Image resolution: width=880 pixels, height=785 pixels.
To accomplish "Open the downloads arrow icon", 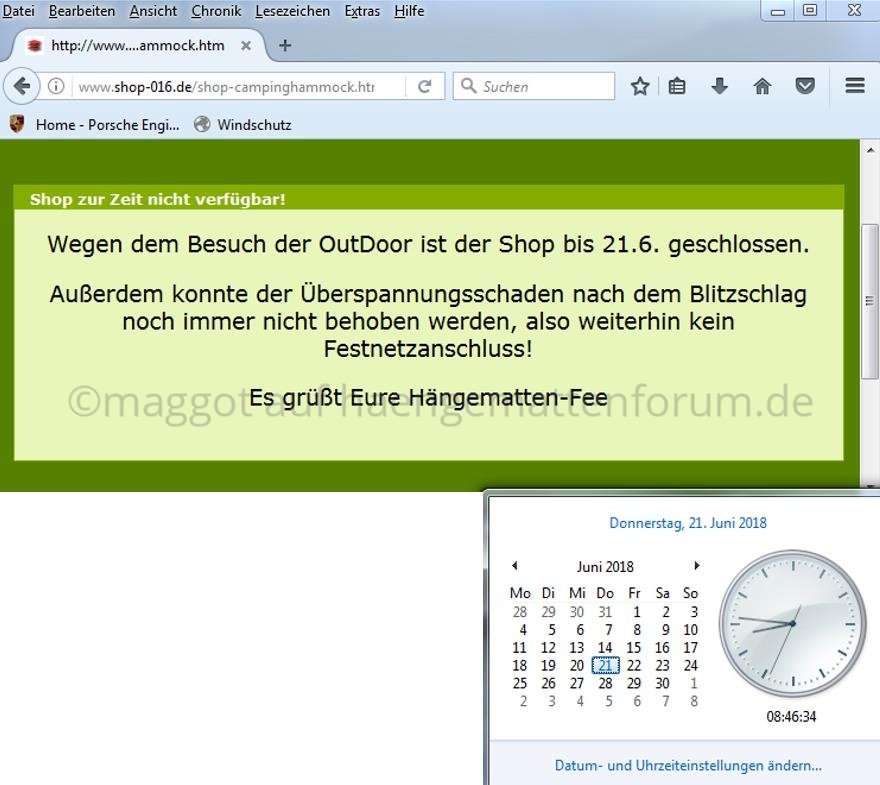I will click(x=719, y=87).
